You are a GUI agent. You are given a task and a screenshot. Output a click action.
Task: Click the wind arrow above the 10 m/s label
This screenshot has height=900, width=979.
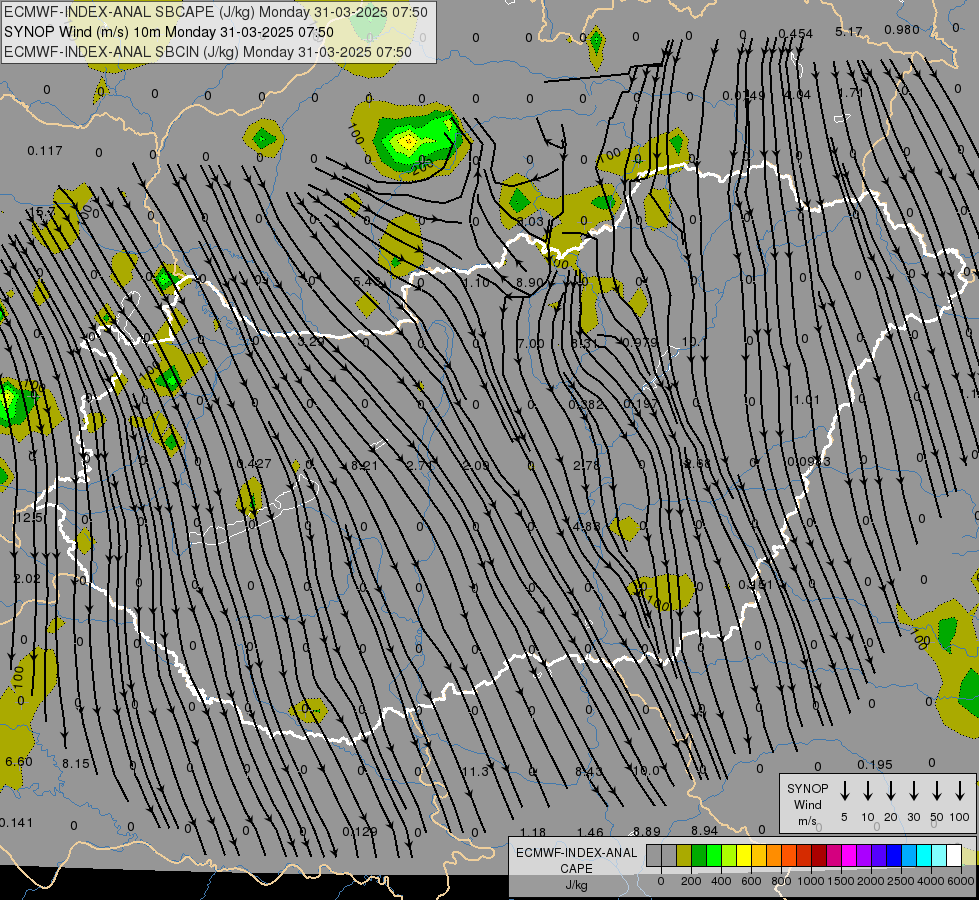[867, 791]
